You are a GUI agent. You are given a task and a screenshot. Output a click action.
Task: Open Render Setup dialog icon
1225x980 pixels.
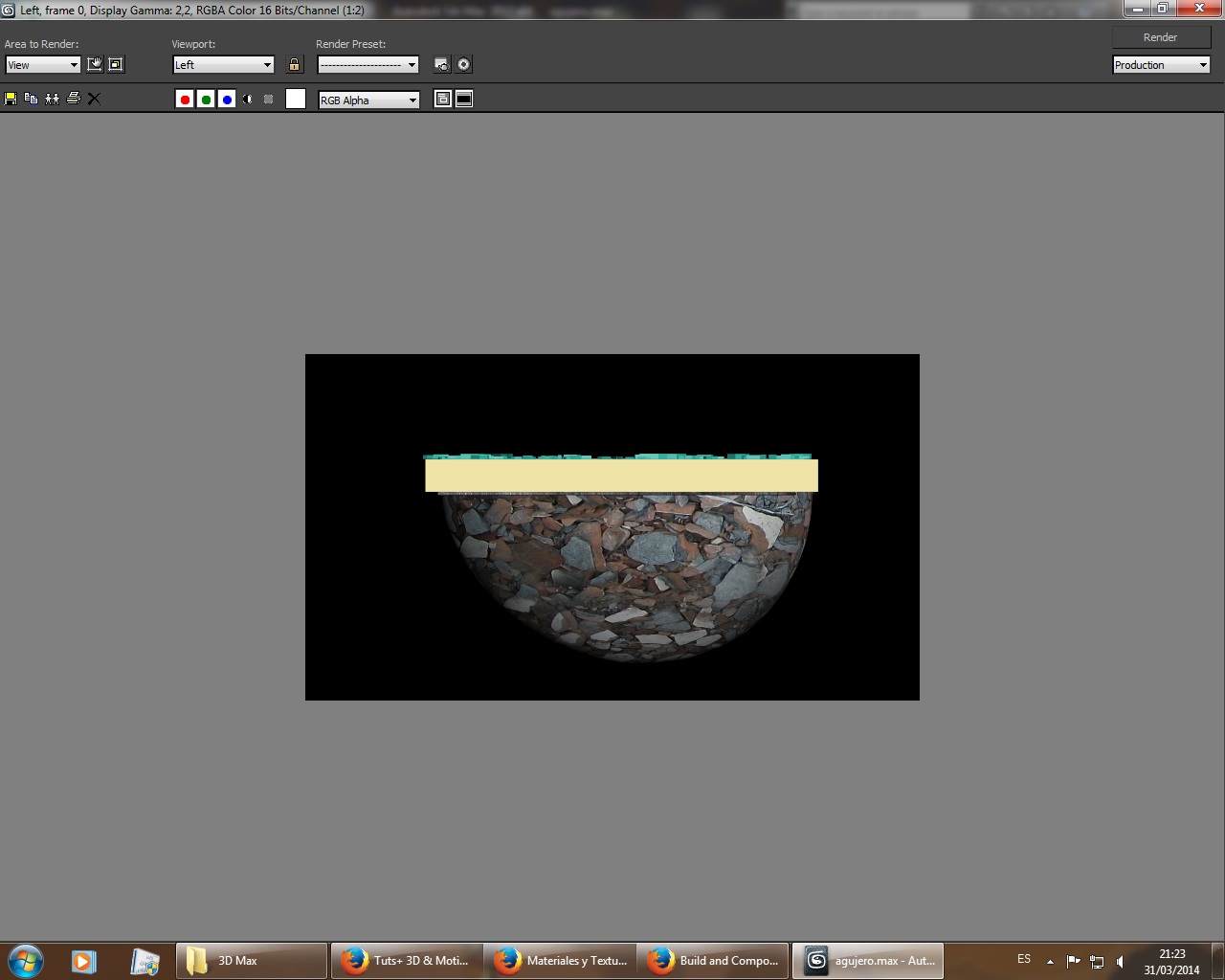click(441, 64)
